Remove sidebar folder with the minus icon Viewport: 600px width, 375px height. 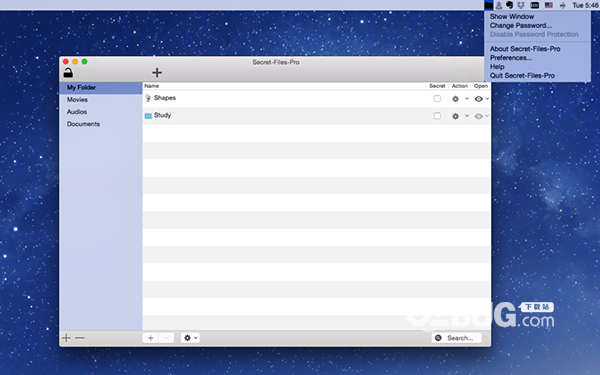point(80,338)
